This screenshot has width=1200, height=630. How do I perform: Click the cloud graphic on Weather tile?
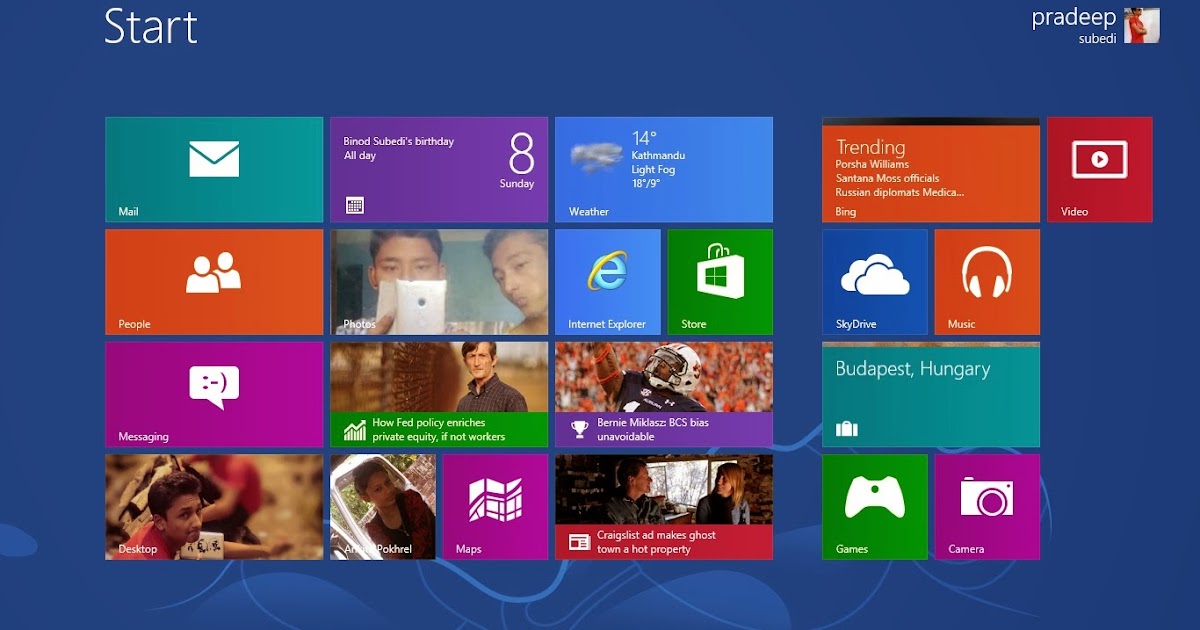tap(596, 157)
